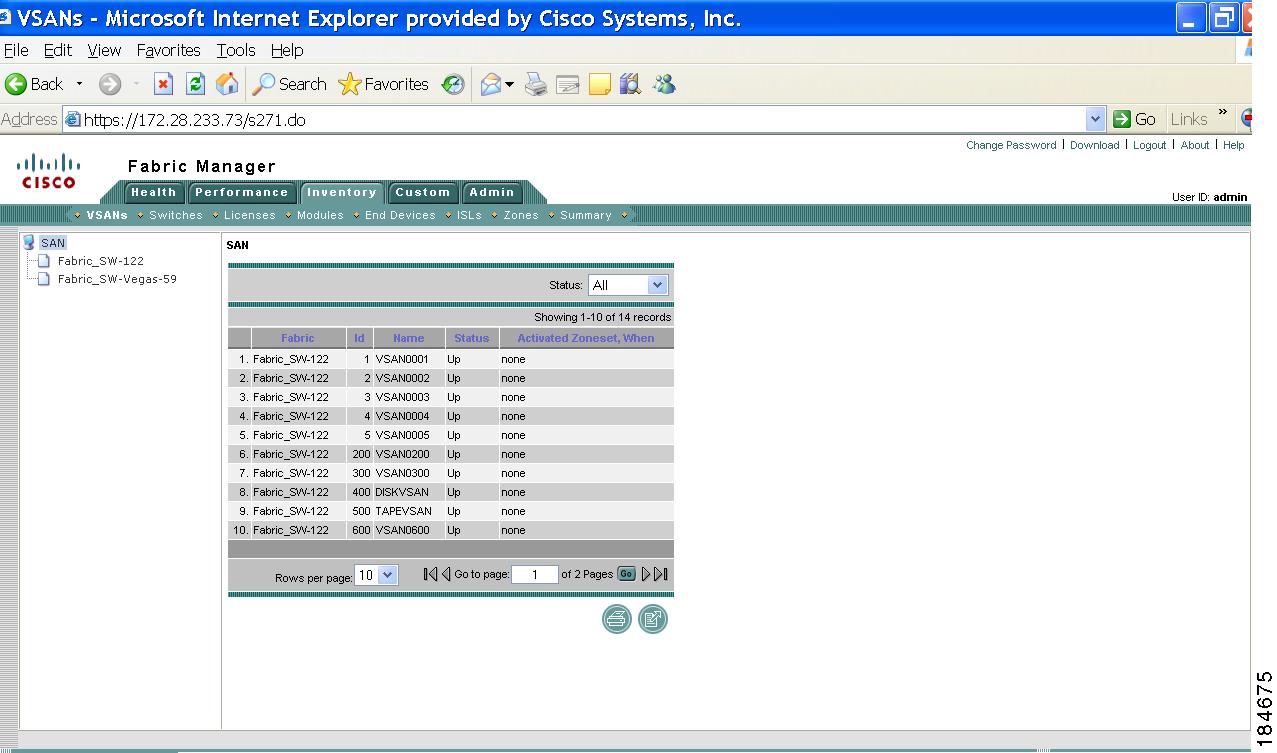The width and height of the screenshot is (1277, 753).
Task: Sort table by Name column header
Action: coord(408,338)
